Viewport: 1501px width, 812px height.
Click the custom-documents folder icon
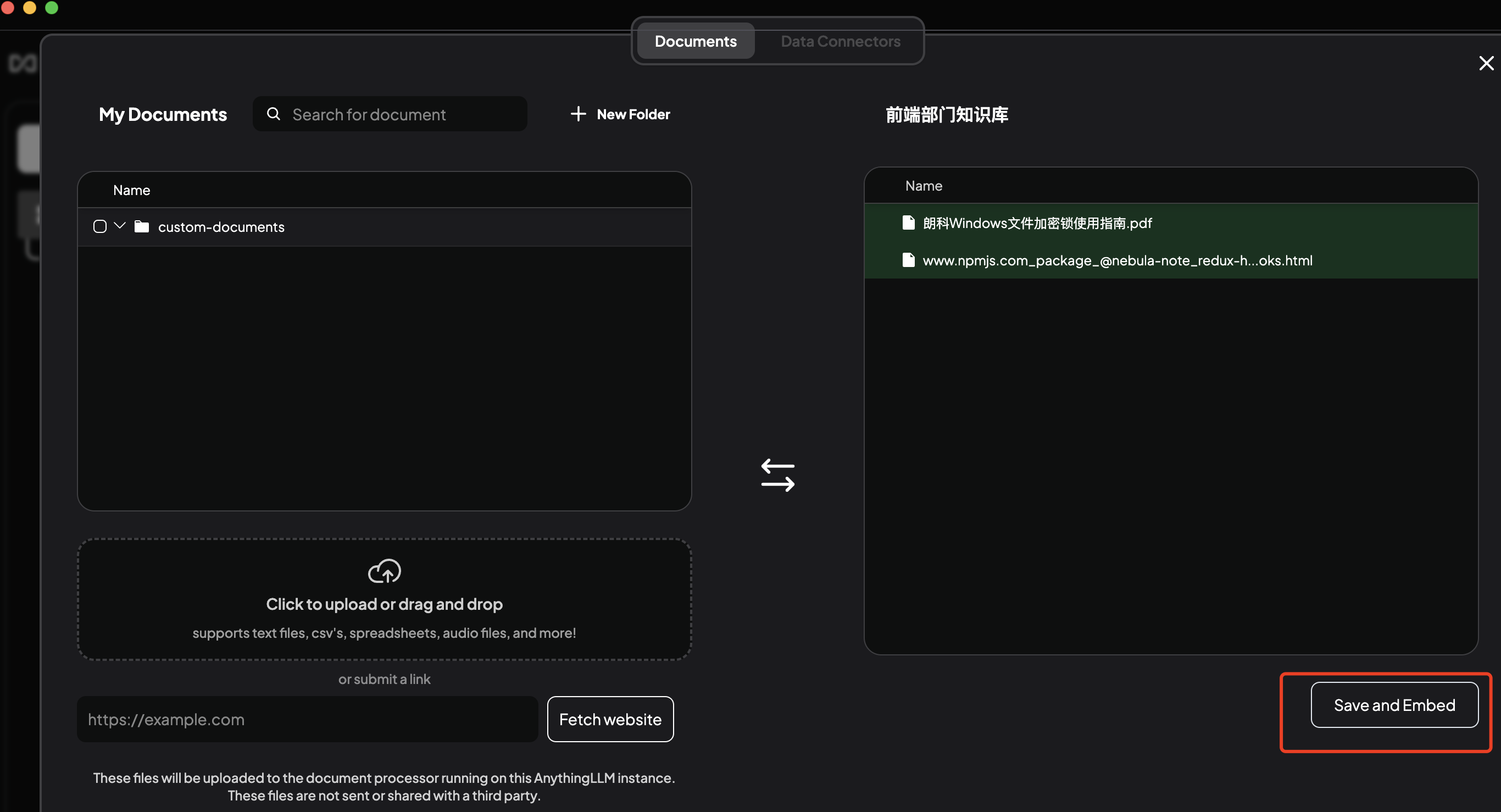point(142,226)
